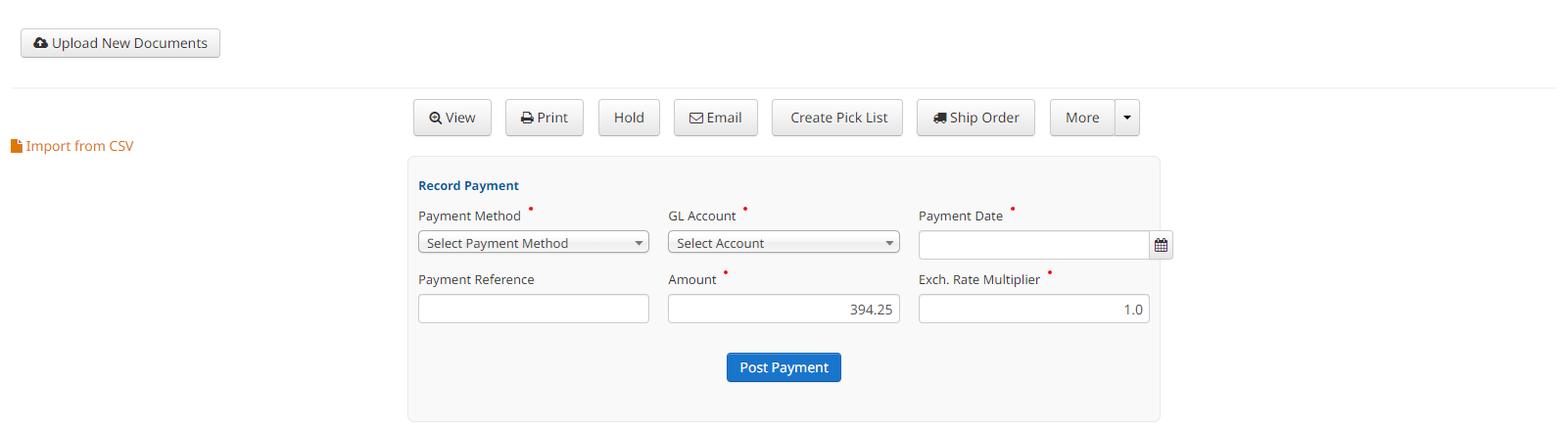Select the Exch. Rate Multiplier field

[x=1034, y=309]
